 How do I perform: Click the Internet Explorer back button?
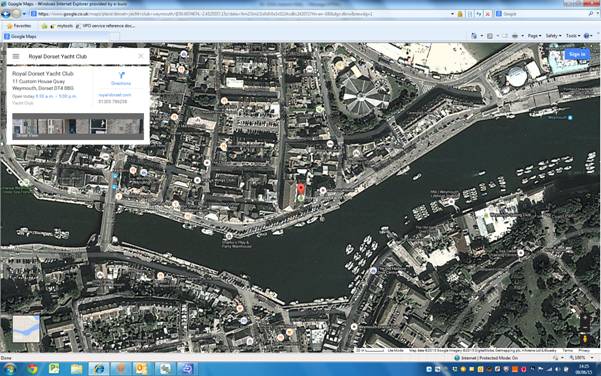click(6, 14)
